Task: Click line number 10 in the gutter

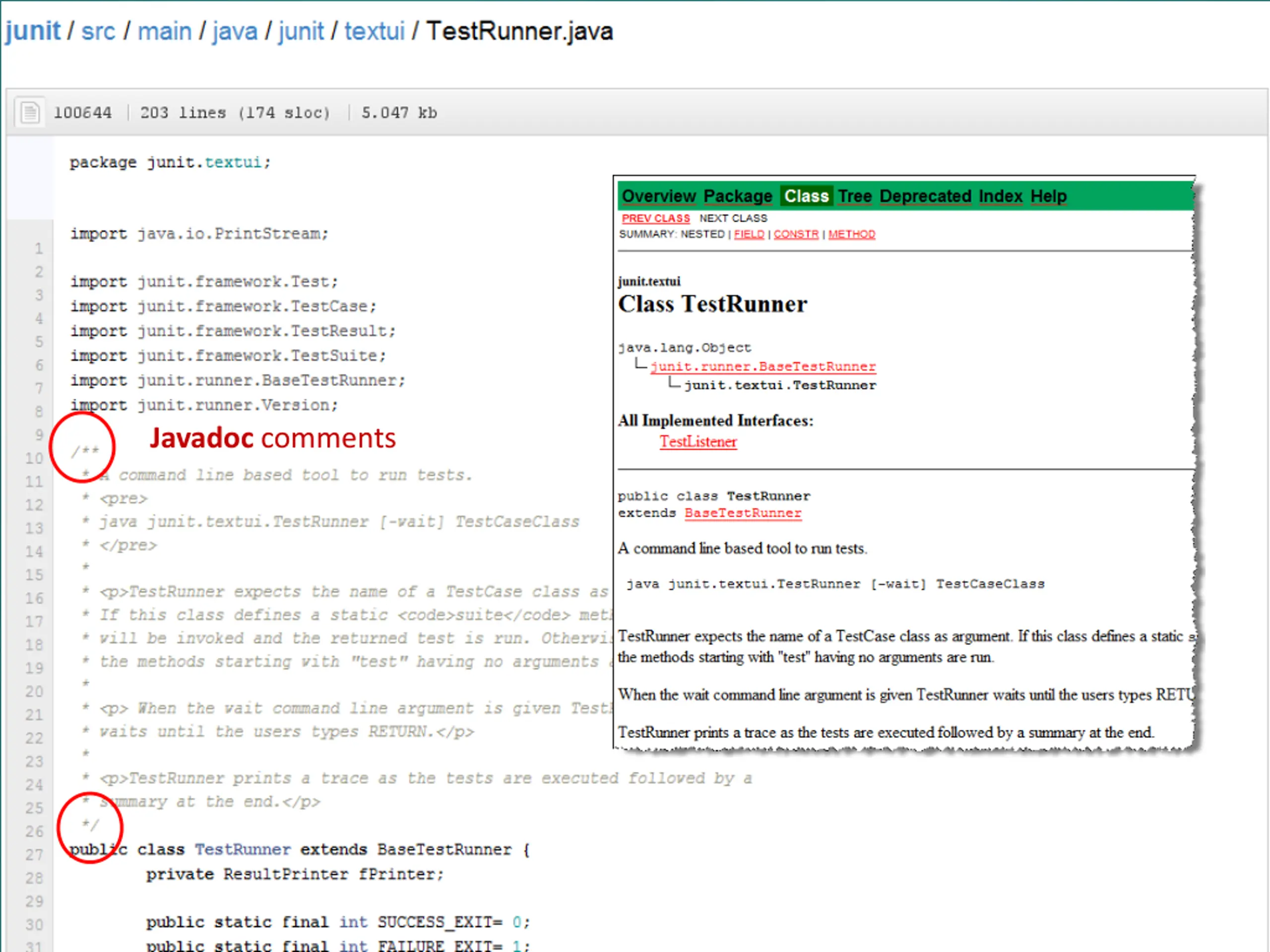Action: click(34, 459)
